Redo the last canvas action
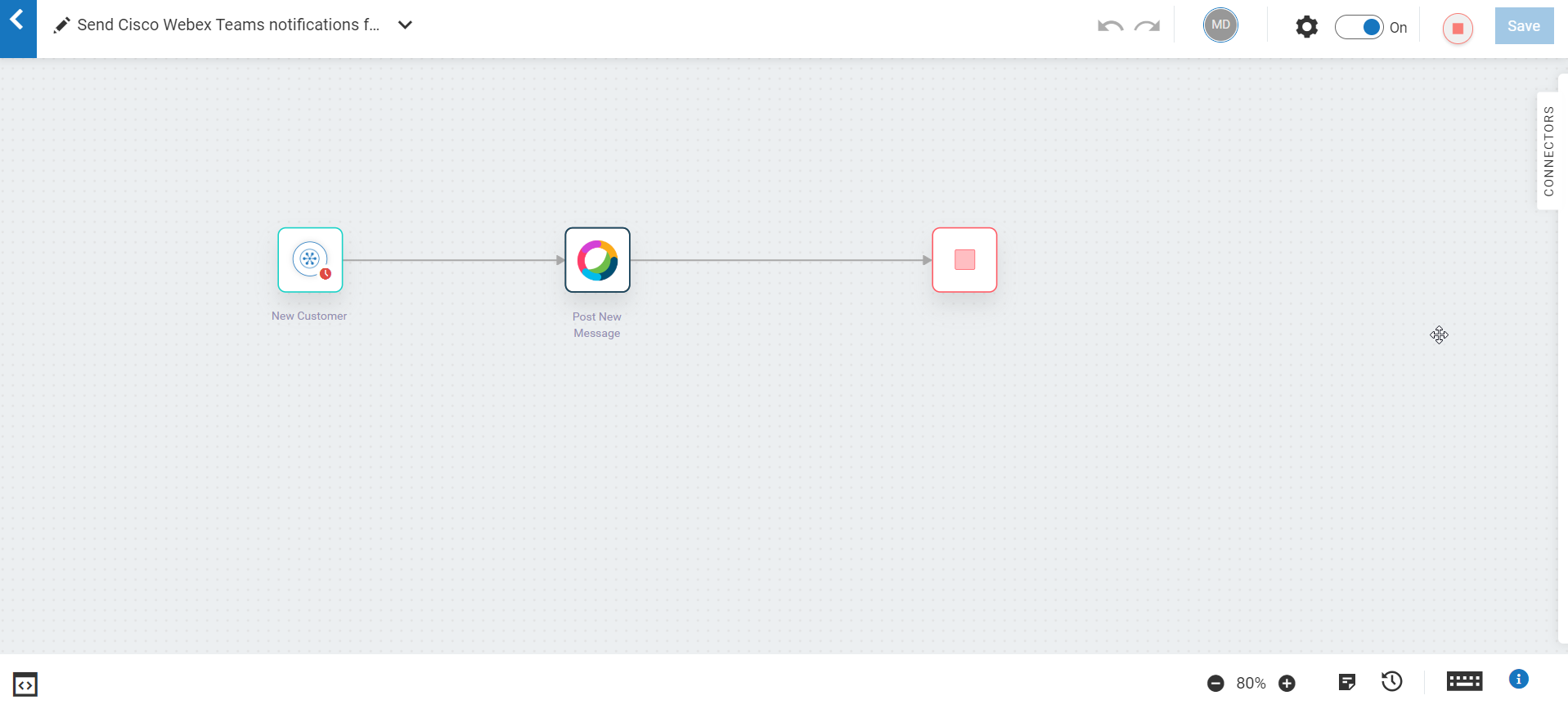The image size is (1568, 709). 1148,26
